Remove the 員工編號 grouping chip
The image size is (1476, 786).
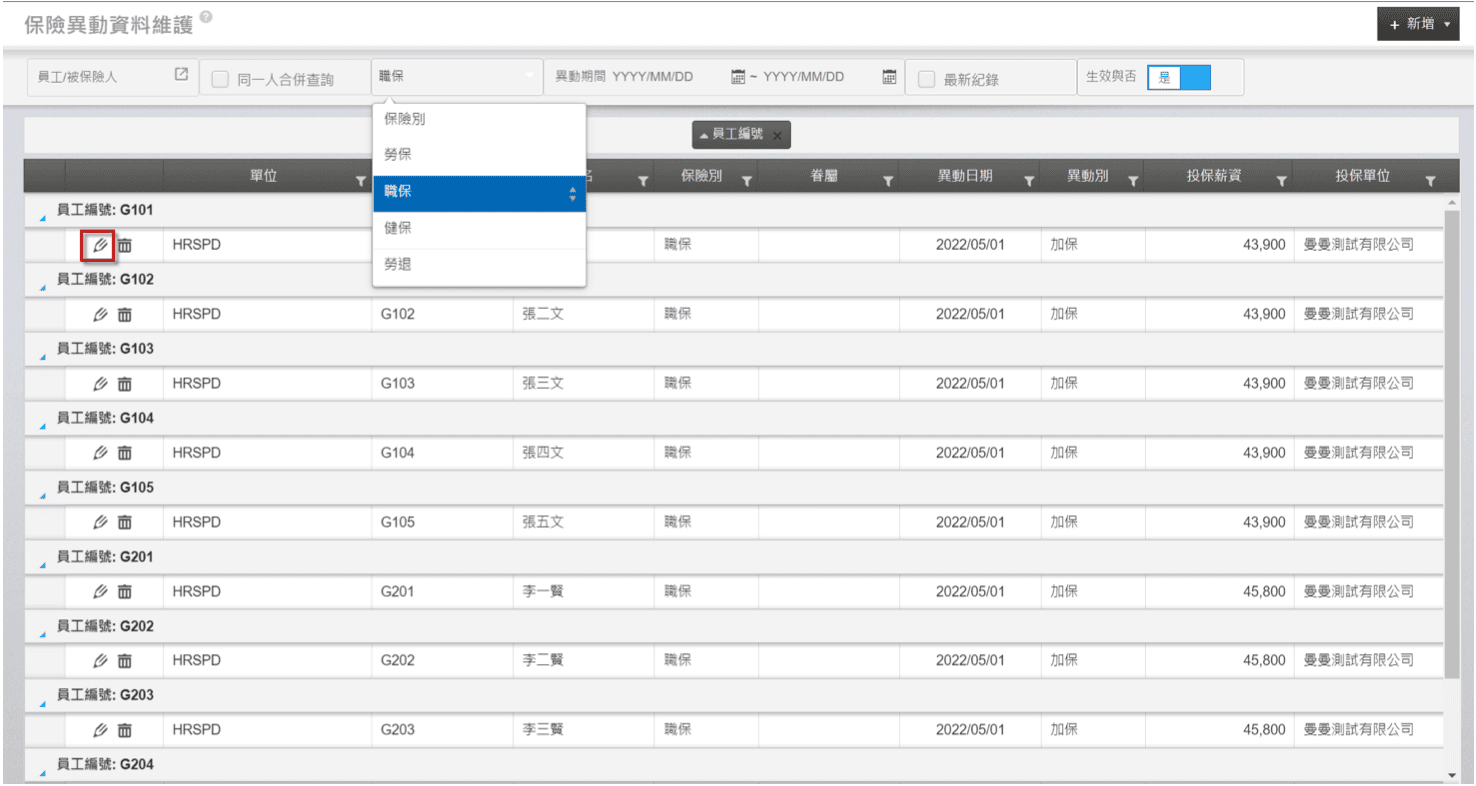pyautogui.click(x=777, y=136)
